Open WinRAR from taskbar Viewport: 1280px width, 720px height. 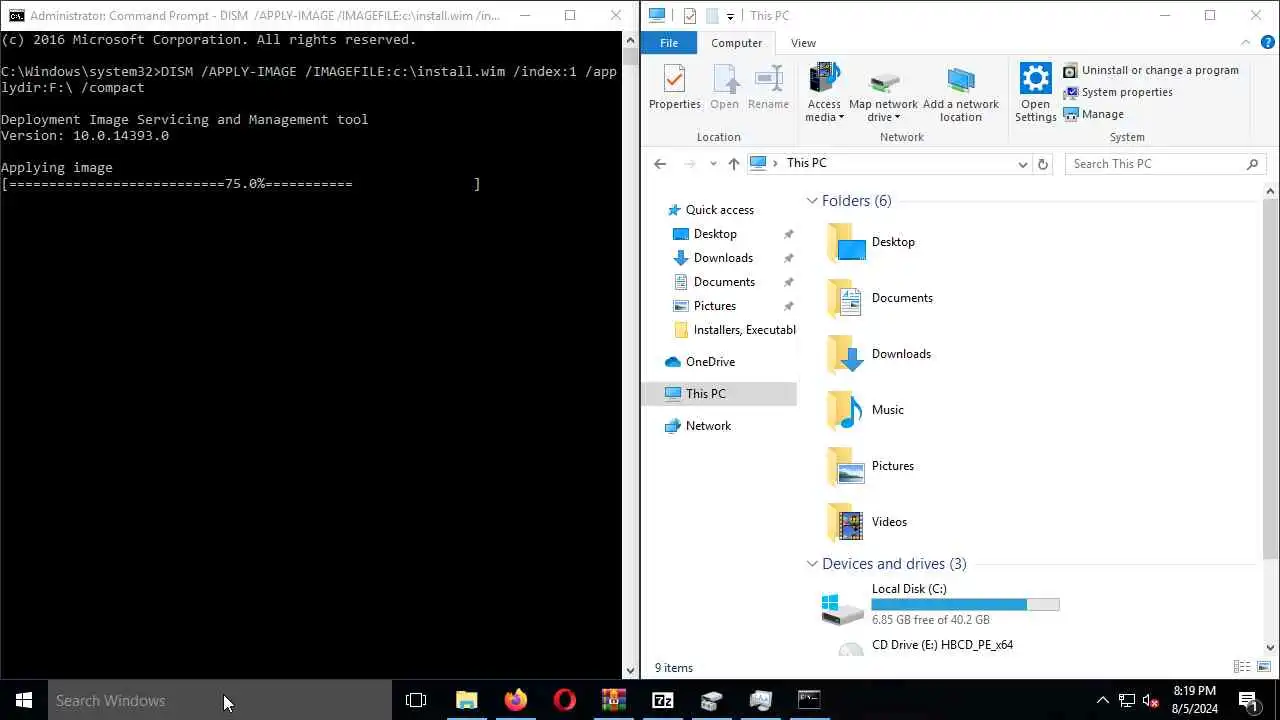click(614, 700)
